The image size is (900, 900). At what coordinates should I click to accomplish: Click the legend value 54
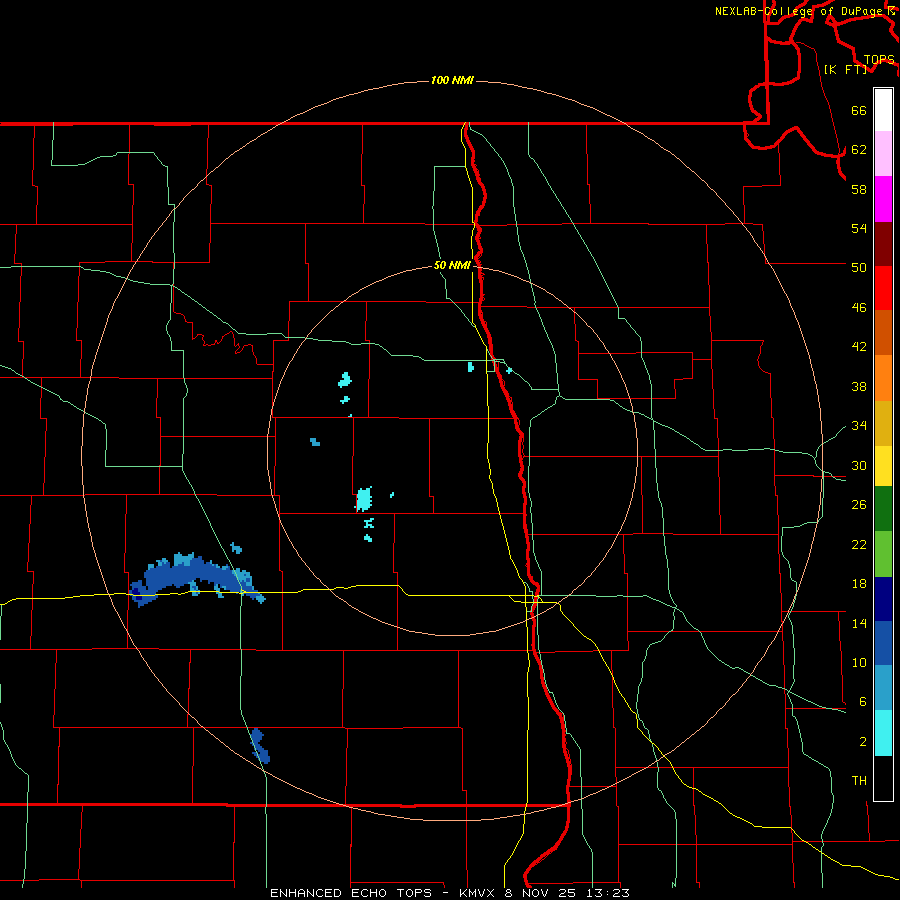pos(859,228)
